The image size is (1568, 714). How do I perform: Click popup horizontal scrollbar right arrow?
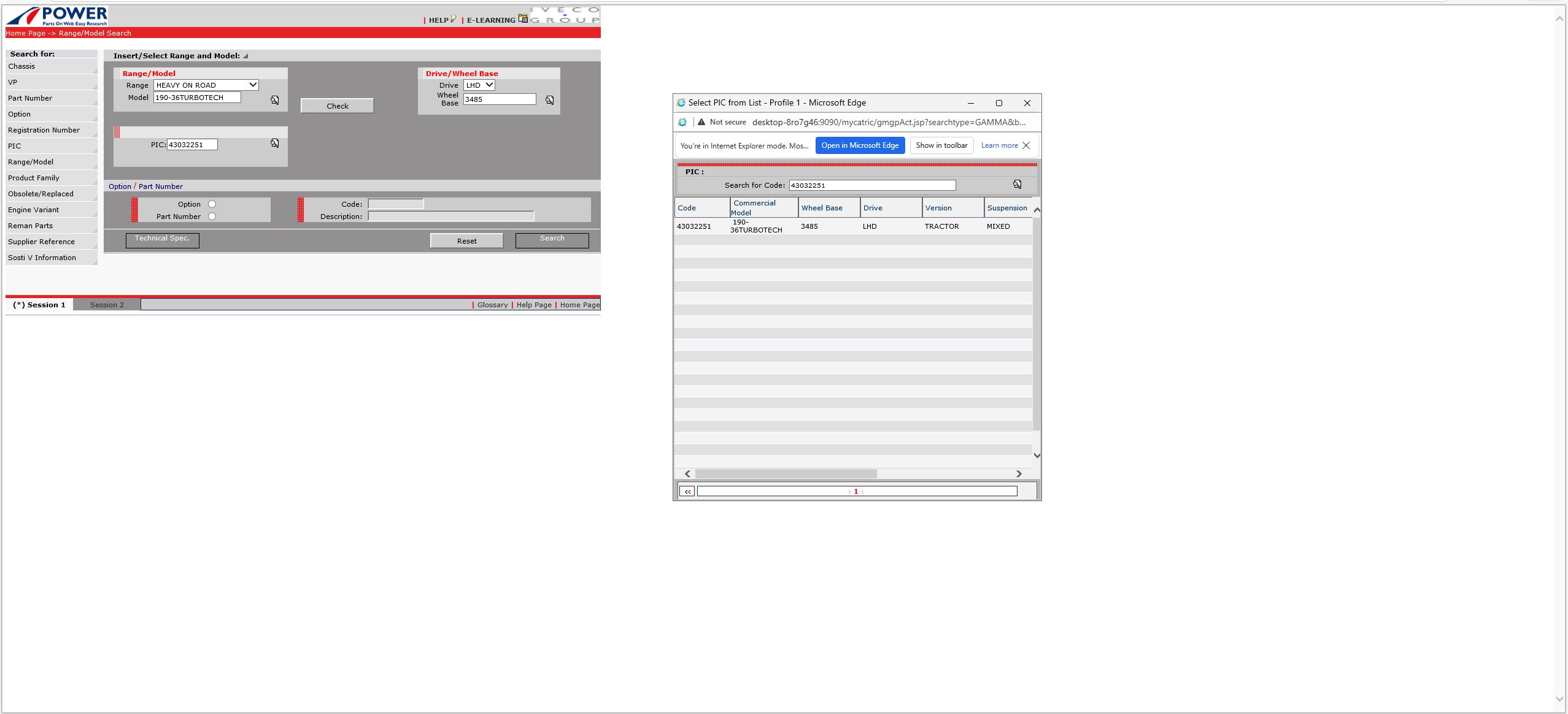1019,474
